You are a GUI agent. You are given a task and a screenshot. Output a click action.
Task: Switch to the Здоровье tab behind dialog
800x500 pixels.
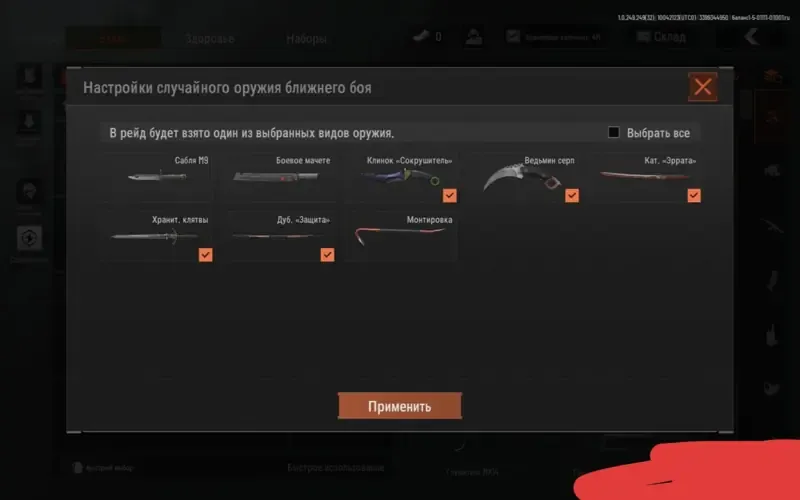coord(210,39)
